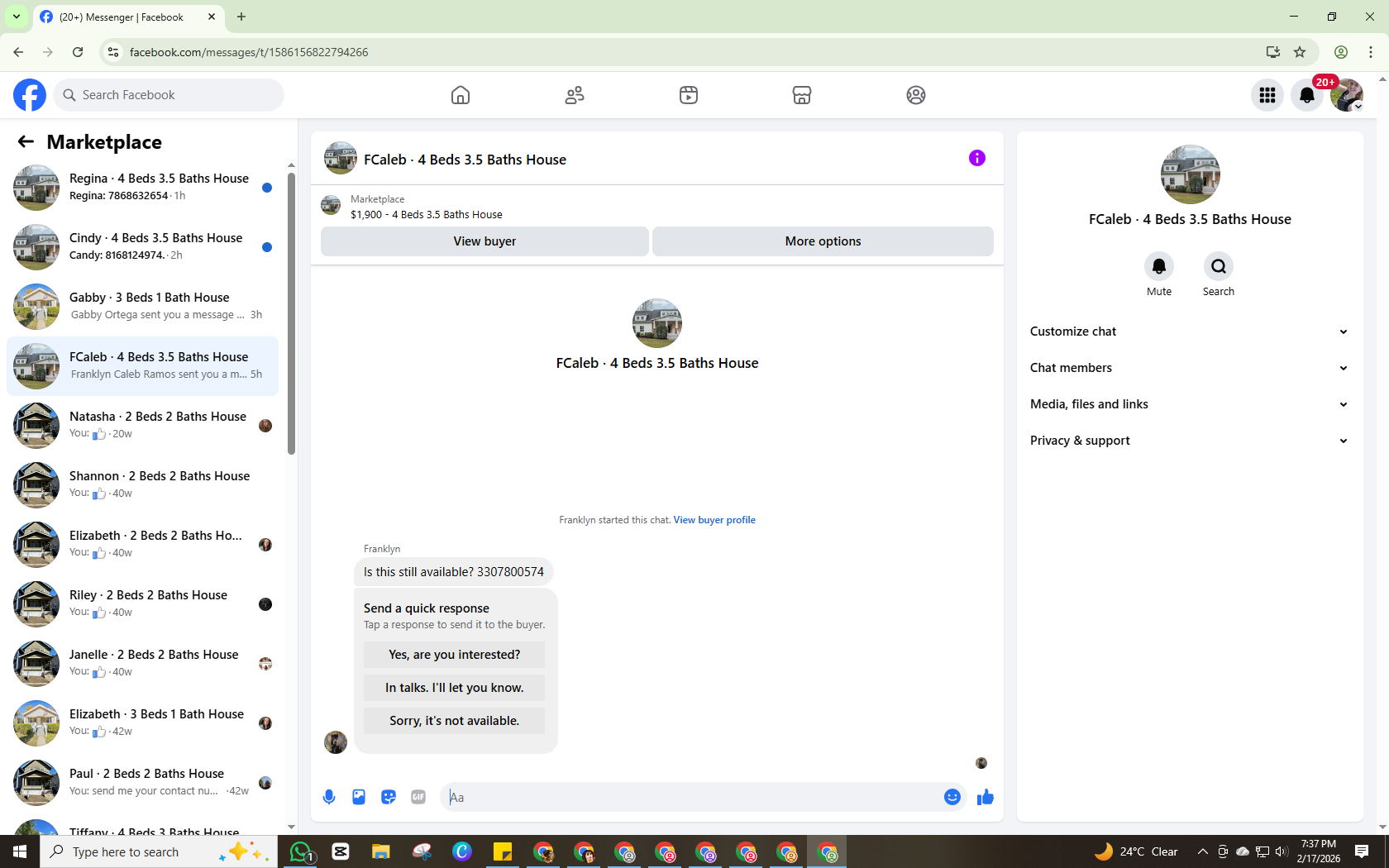Open Cindy 4 Beds 3.5 Baths conversation
The height and width of the screenshot is (868, 1389).
pyautogui.click(x=143, y=247)
